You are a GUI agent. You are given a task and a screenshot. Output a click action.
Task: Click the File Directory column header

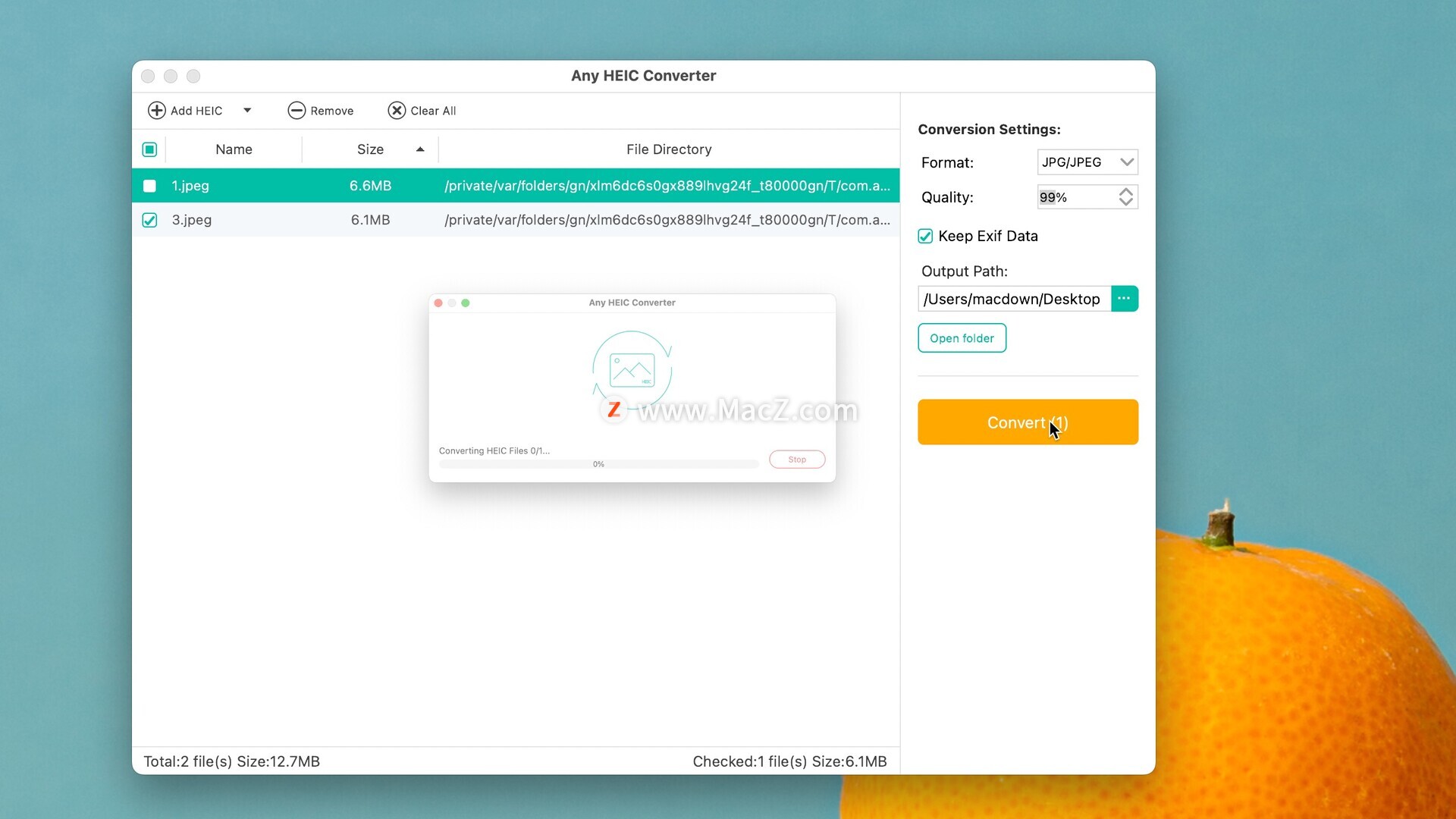669,149
